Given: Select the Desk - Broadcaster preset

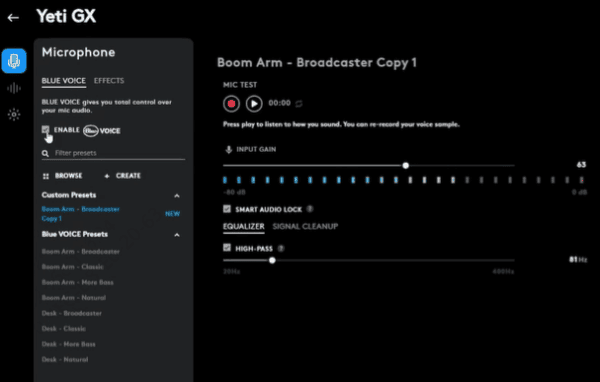Looking at the screenshot, I should [72, 313].
